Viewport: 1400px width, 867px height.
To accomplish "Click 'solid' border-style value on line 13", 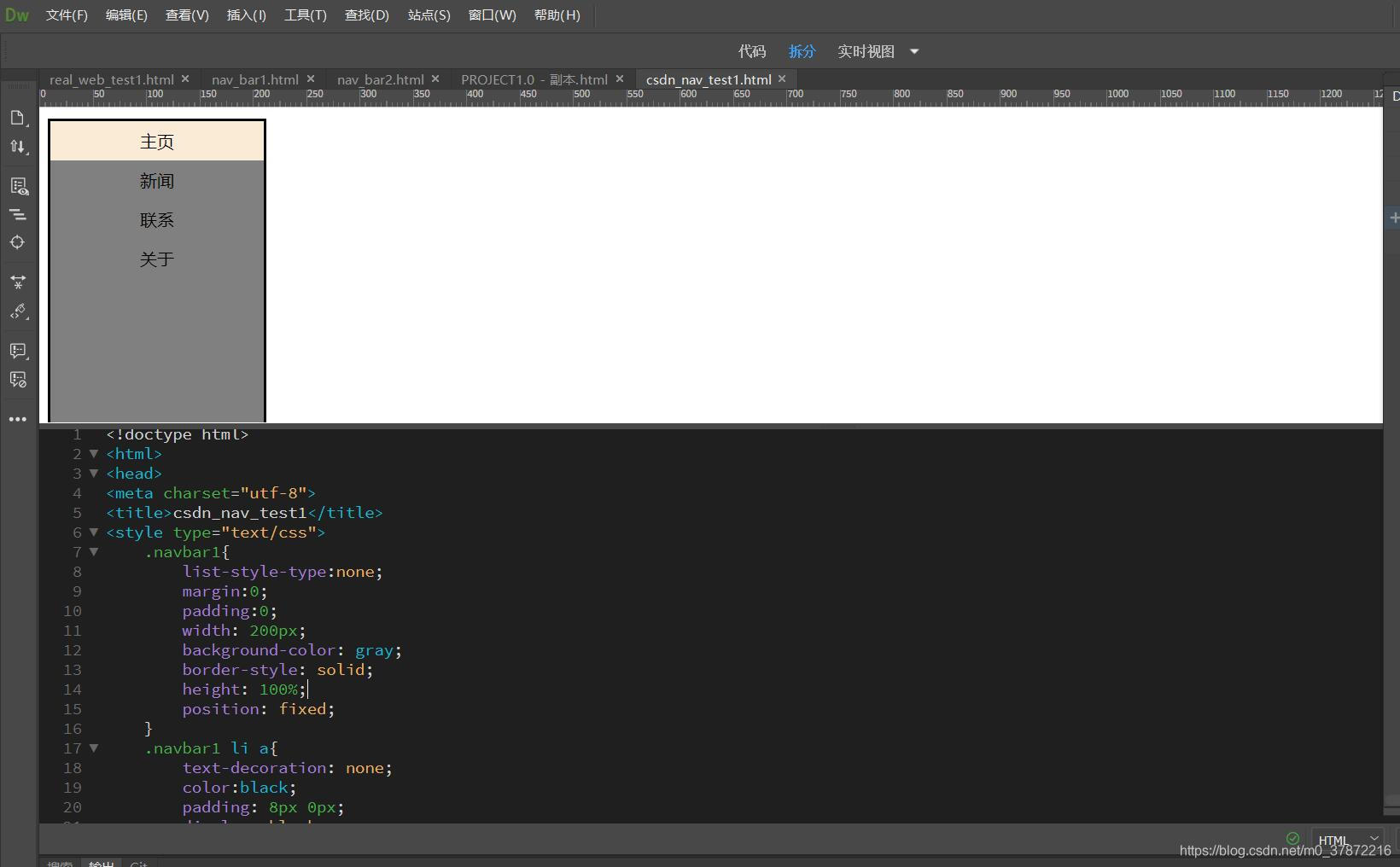I will tap(341, 670).
